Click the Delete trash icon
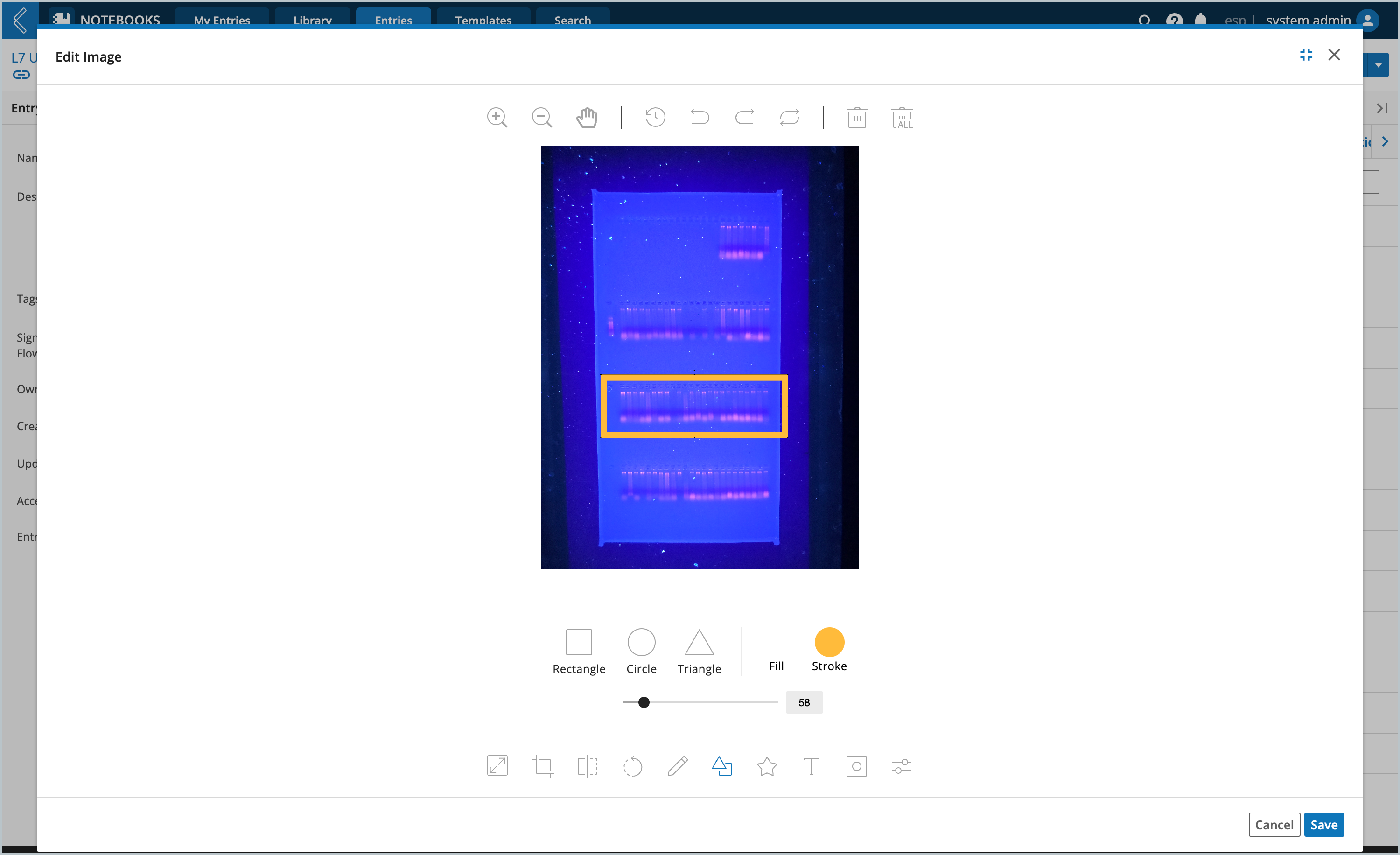 click(x=857, y=118)
